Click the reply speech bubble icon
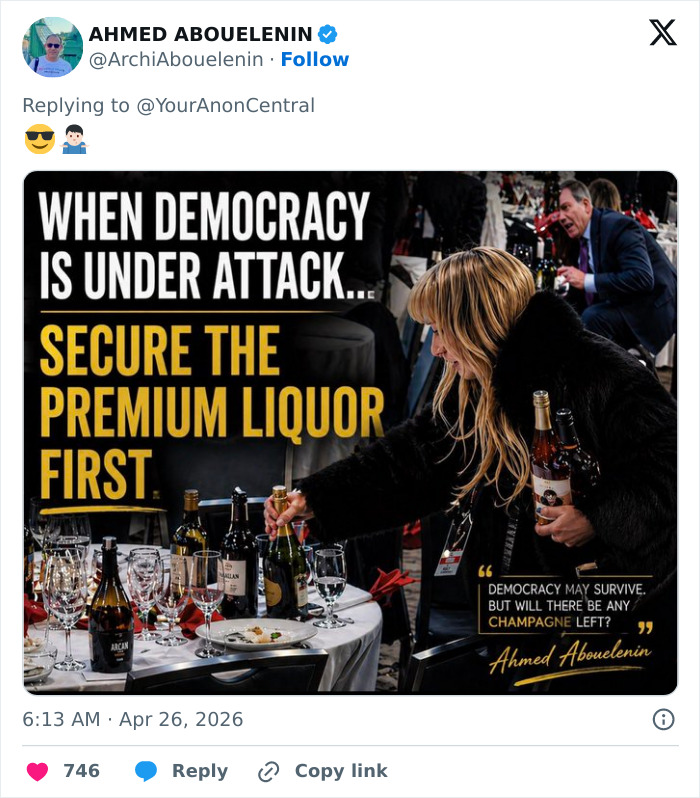Screen dimensions: 700x798 click(146, 771)
